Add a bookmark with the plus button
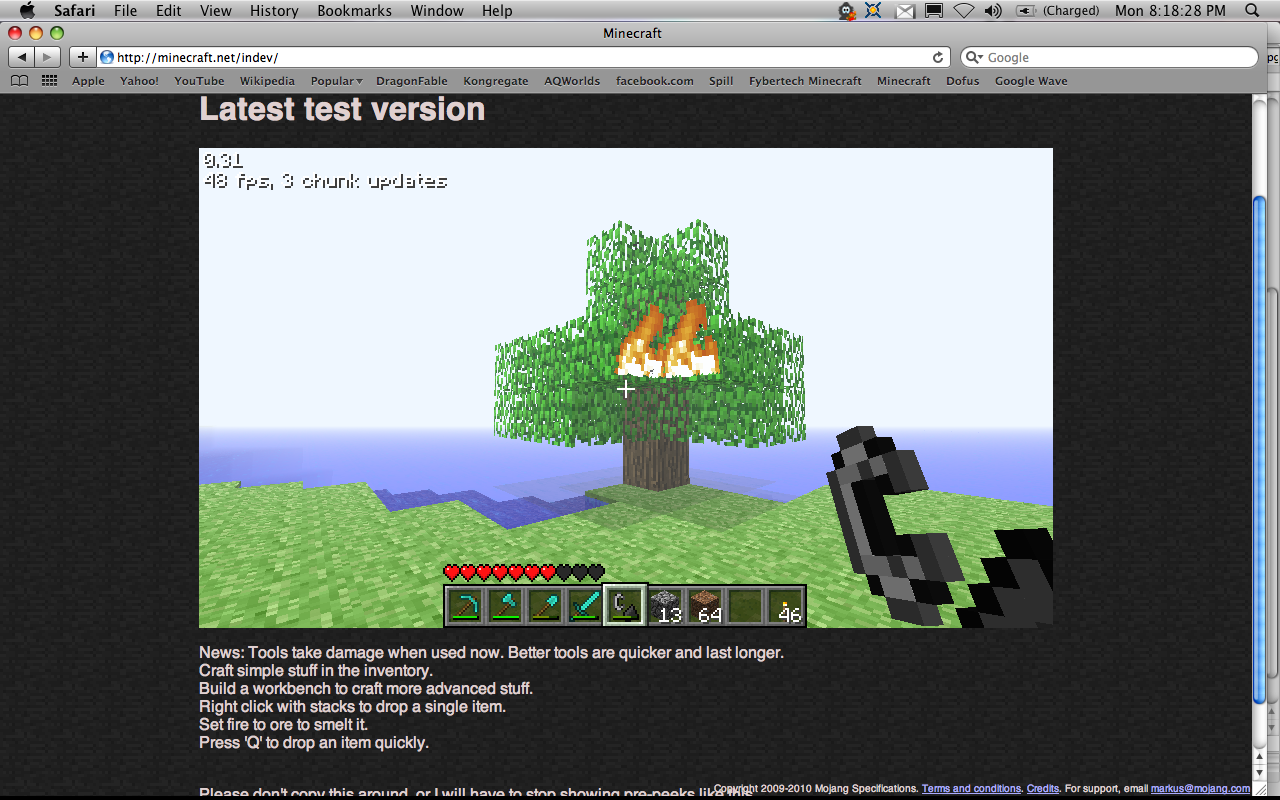 click(82, 57)
